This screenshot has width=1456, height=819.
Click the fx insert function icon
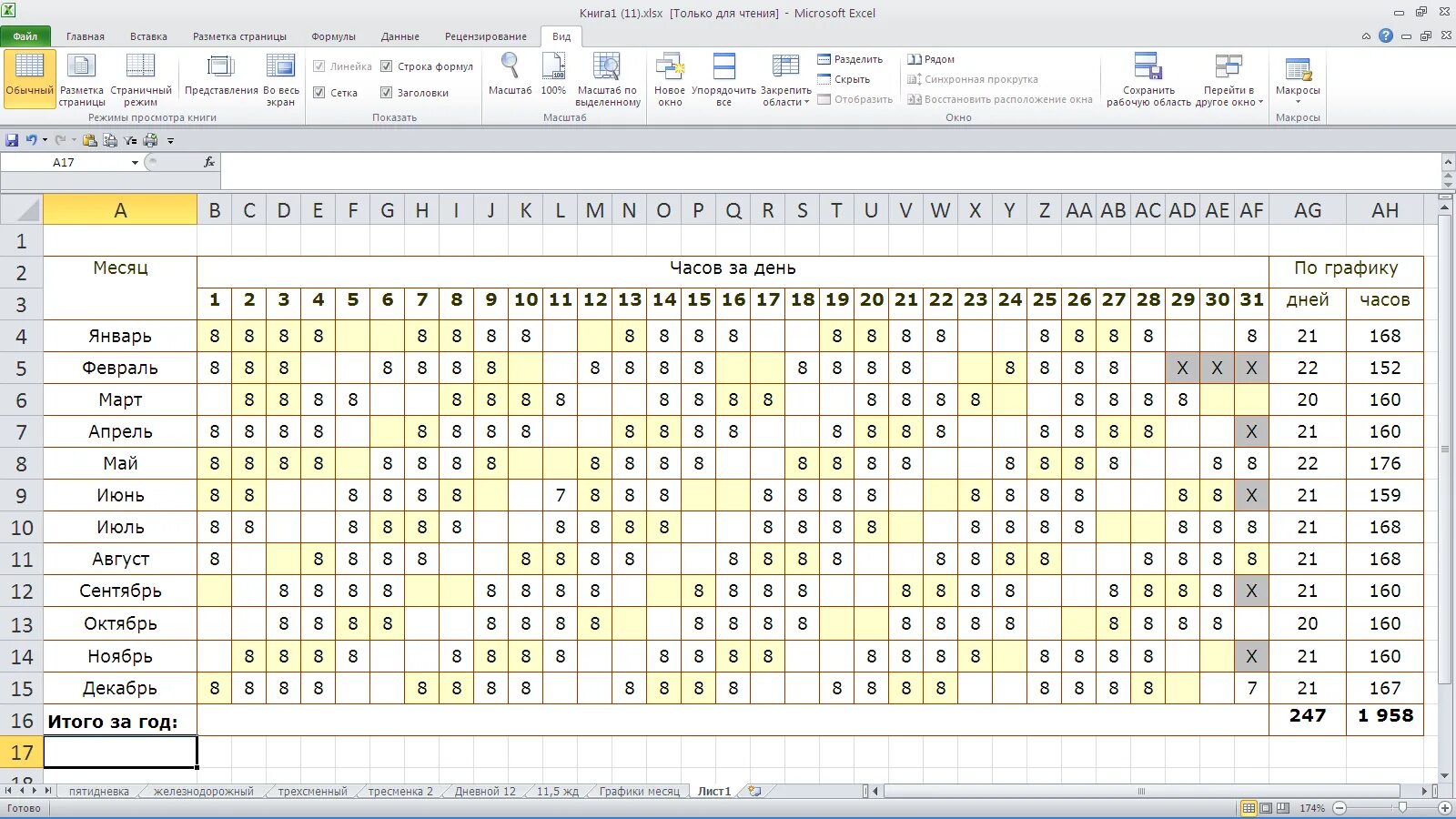(x=209, y=162)
